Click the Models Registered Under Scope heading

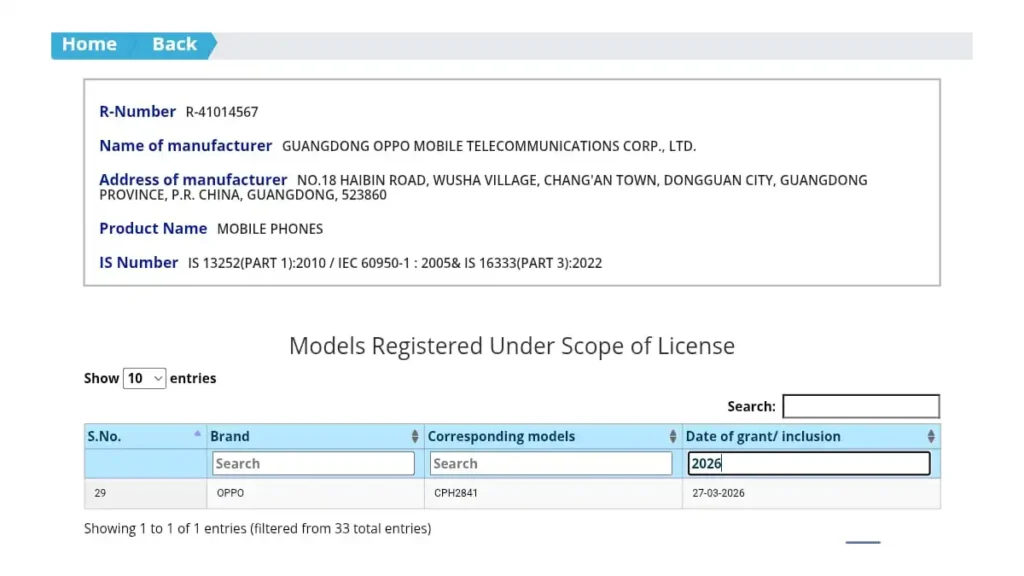(x=511, y=346)
